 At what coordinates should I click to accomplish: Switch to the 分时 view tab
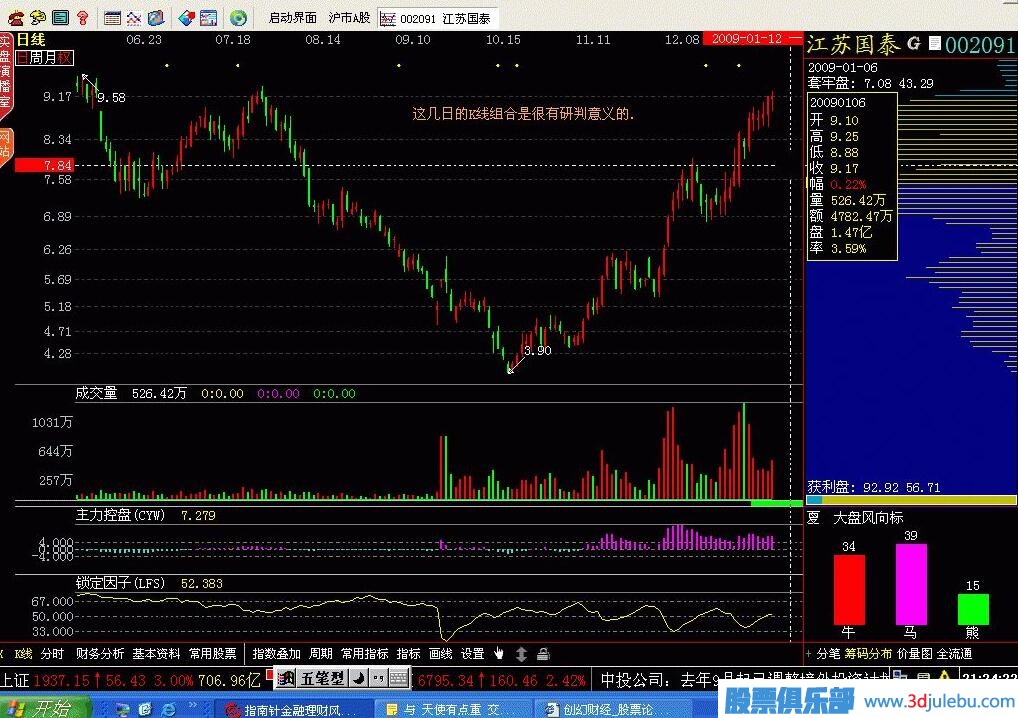coord(52,654)
